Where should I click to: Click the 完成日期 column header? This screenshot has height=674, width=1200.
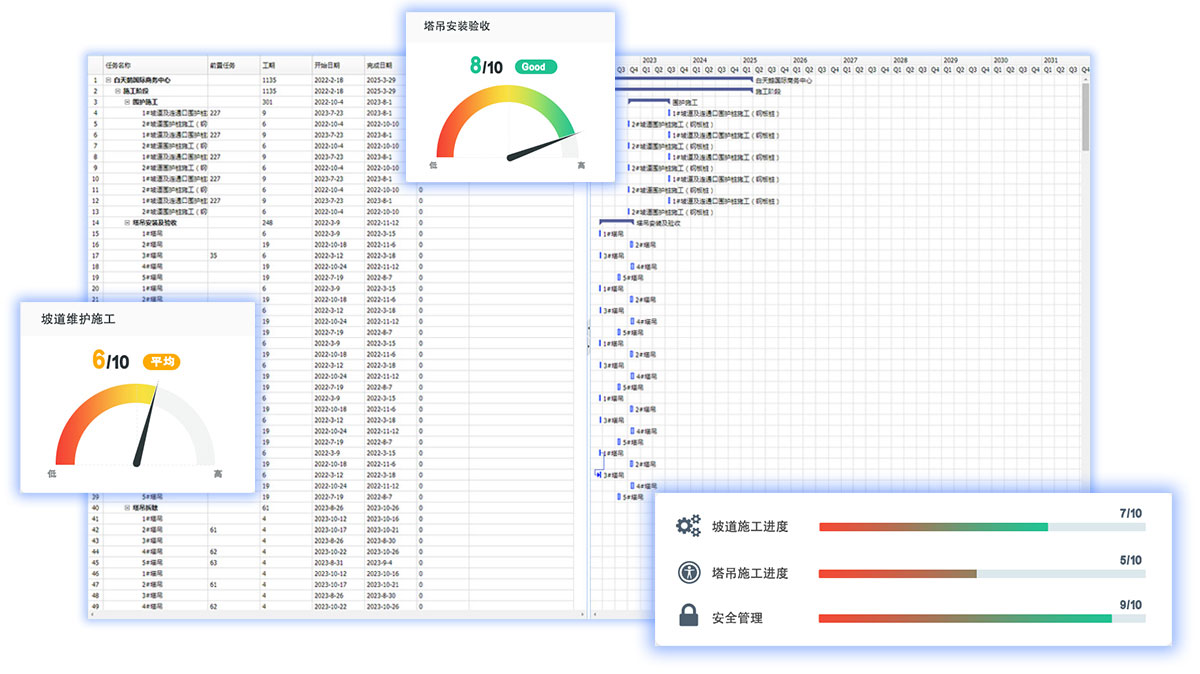[380, 63]
